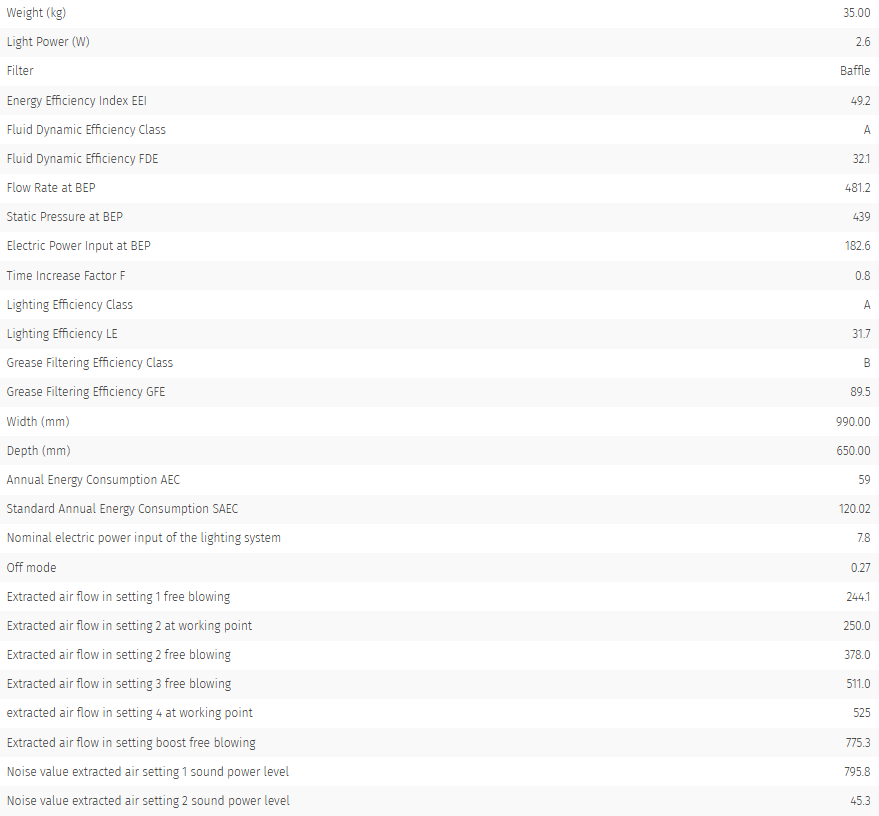Select Grease Filtering Efficiency GFE value 89.5
Image resolution: width=879 pixels, height=816 pixels.
click(x=860, y=392)
